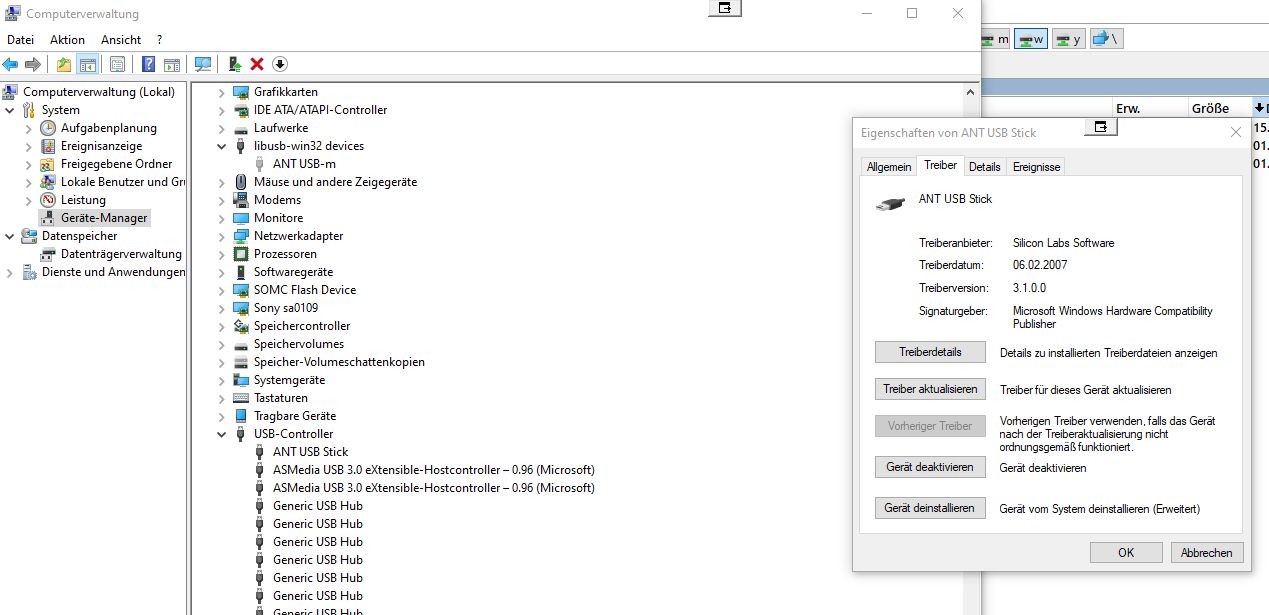This screenshot has height=615, width=1269.
Task: Click the Treiber aktualisieren button
Action: click(x=930, y=389)
